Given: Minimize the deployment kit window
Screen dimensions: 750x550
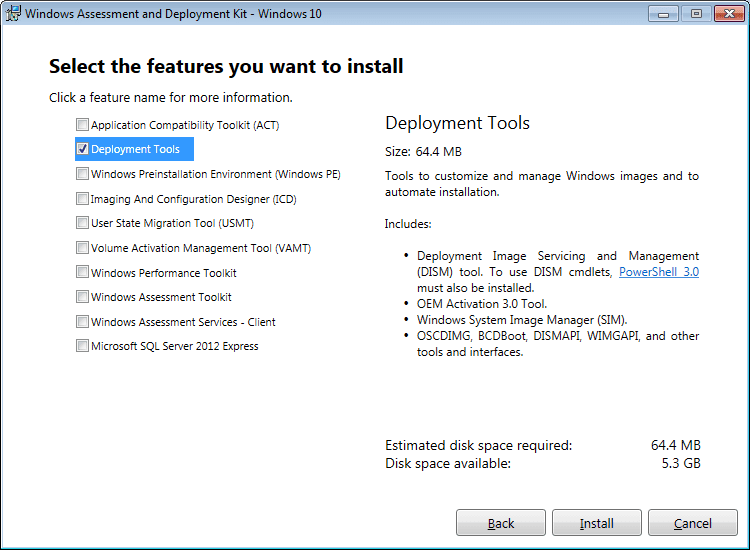Looking at the screenshot, I should pyautogui.click(x=663, y=14).
